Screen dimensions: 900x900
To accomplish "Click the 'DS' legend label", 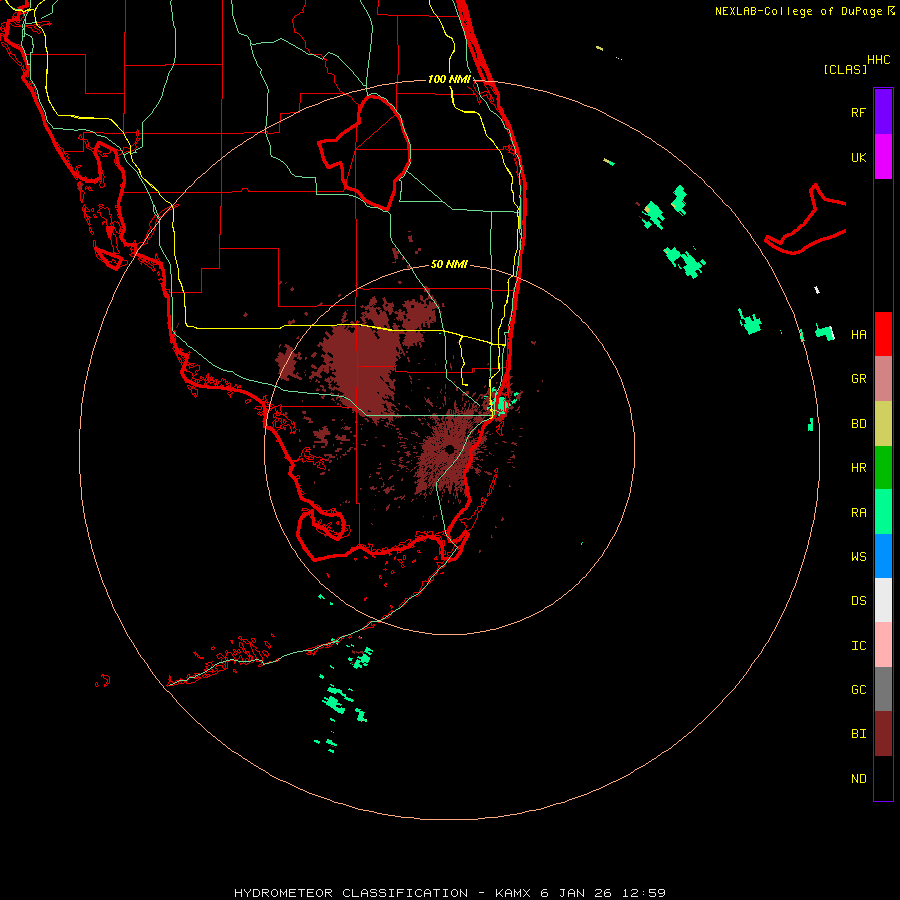I will [858, 601].
